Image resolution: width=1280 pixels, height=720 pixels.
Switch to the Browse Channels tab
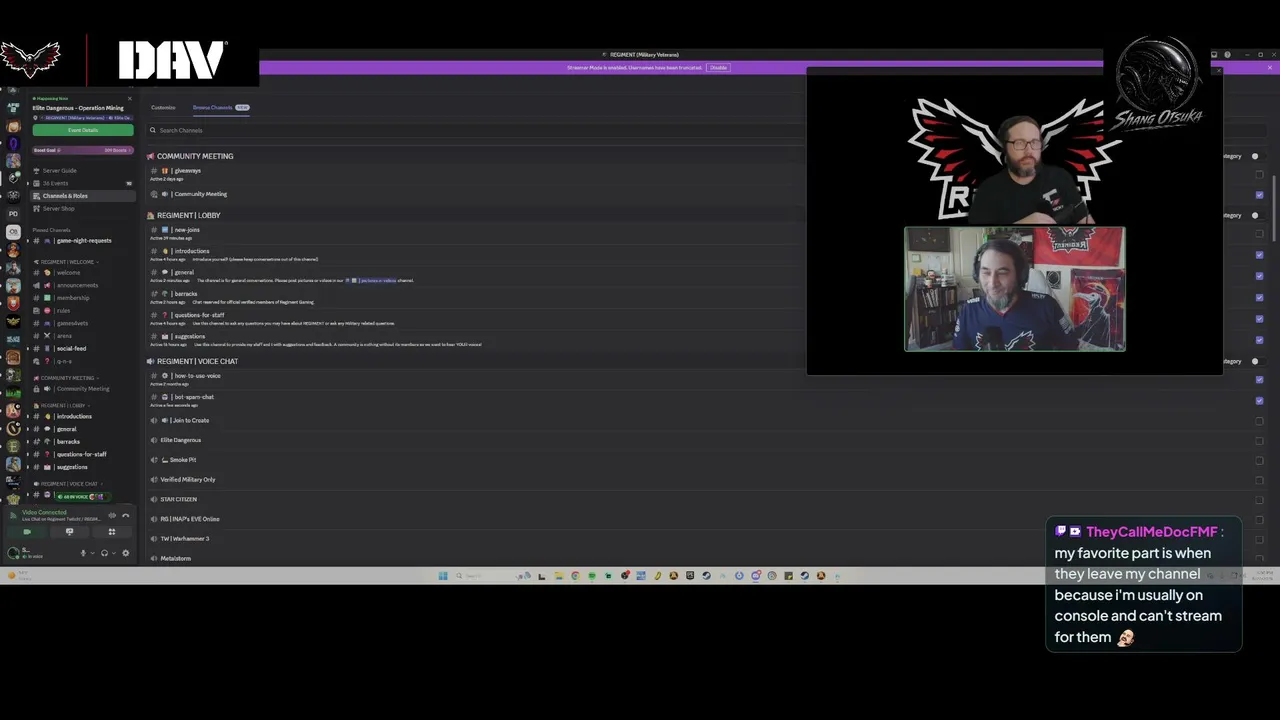pos(221,107)
